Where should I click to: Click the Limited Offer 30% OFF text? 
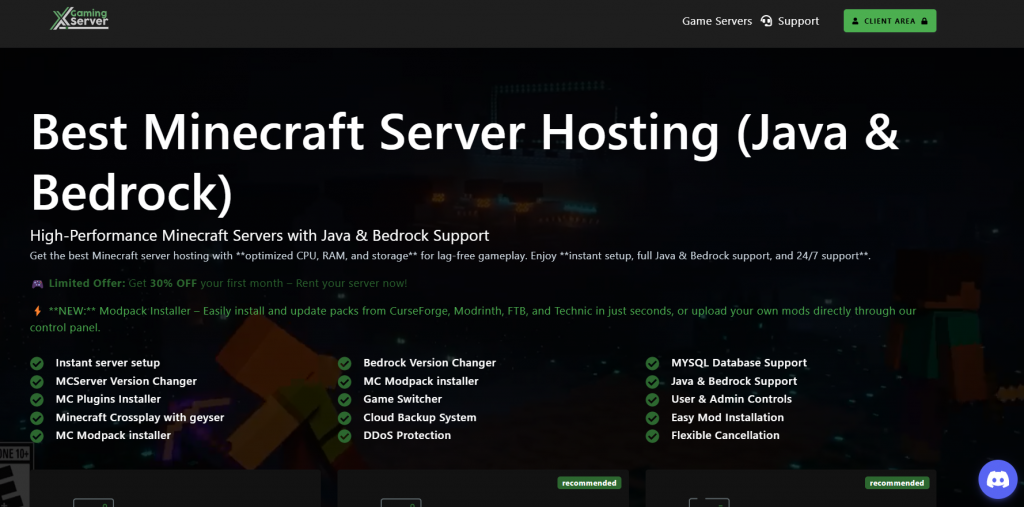[228, 284]
